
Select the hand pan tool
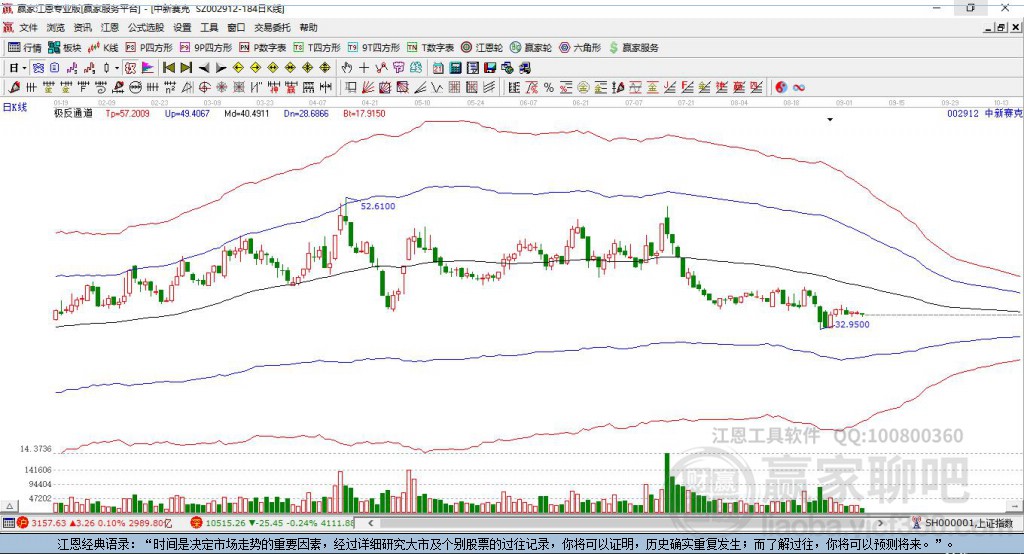[x=346, y=68]
